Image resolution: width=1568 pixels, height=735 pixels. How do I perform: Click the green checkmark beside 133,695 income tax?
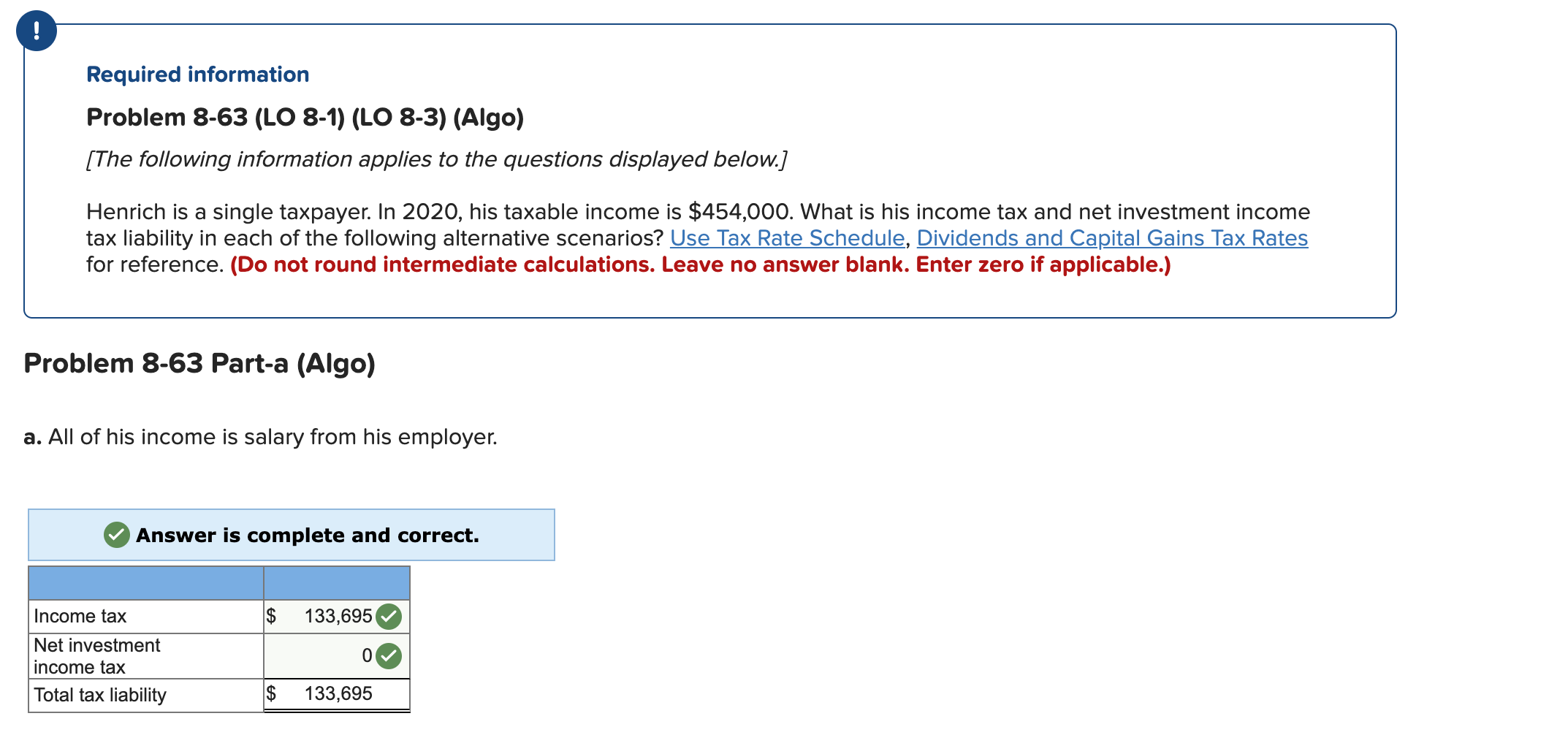pyautogui.click(x=389, y=616)
